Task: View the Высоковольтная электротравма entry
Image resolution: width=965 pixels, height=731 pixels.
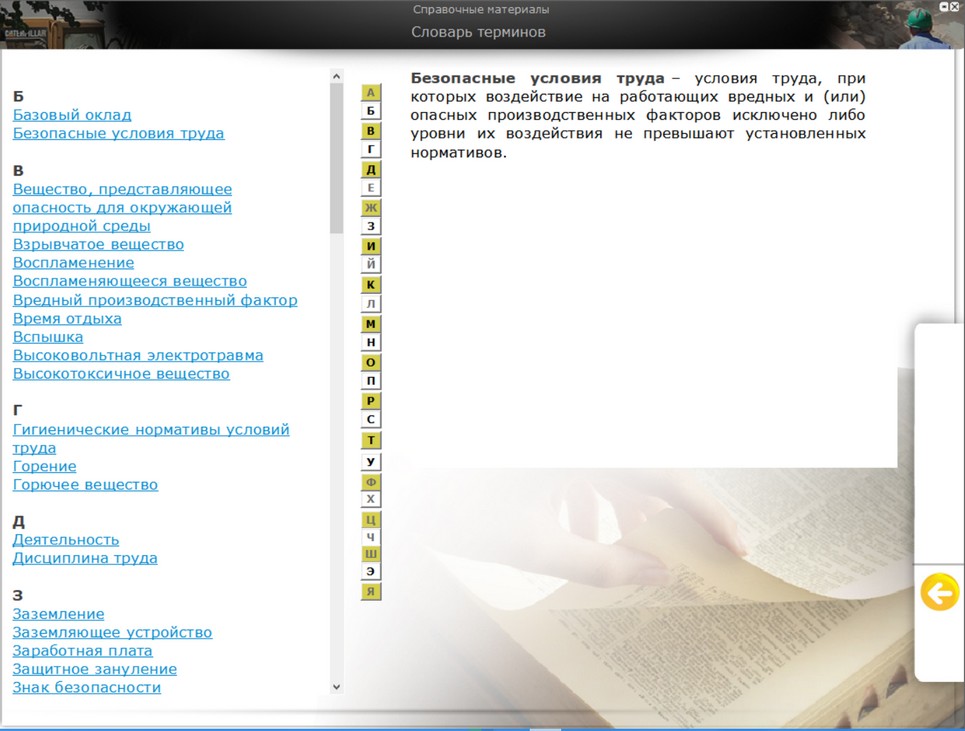Action: click(138, 355)
